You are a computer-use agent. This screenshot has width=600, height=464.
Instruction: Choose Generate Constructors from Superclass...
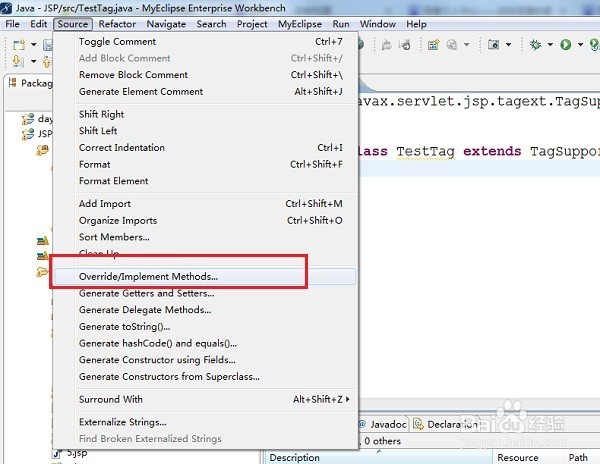point(205,377)
